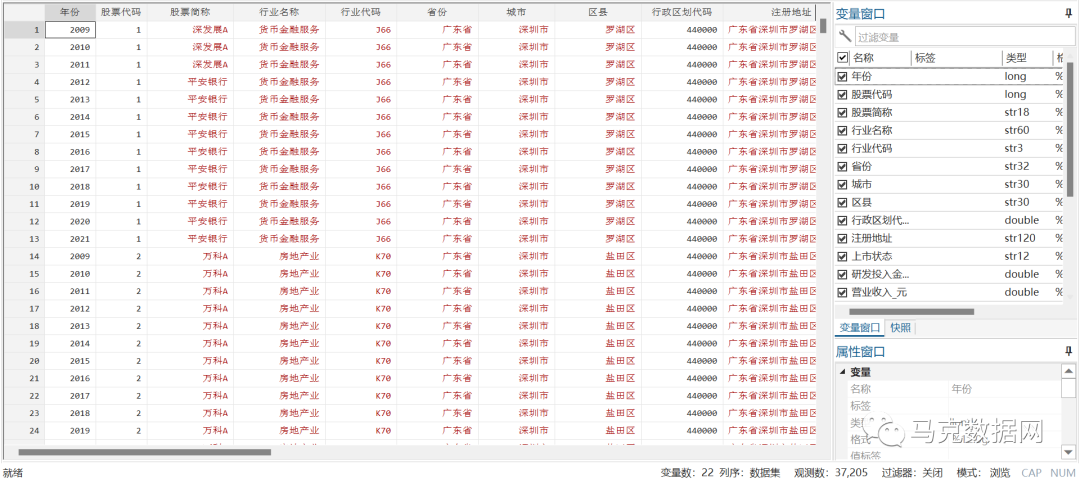1080x479 pixels.
Task: Select the 行业名称 column header in the data grid
Action: pyautogui.click(x=280, y=12)
